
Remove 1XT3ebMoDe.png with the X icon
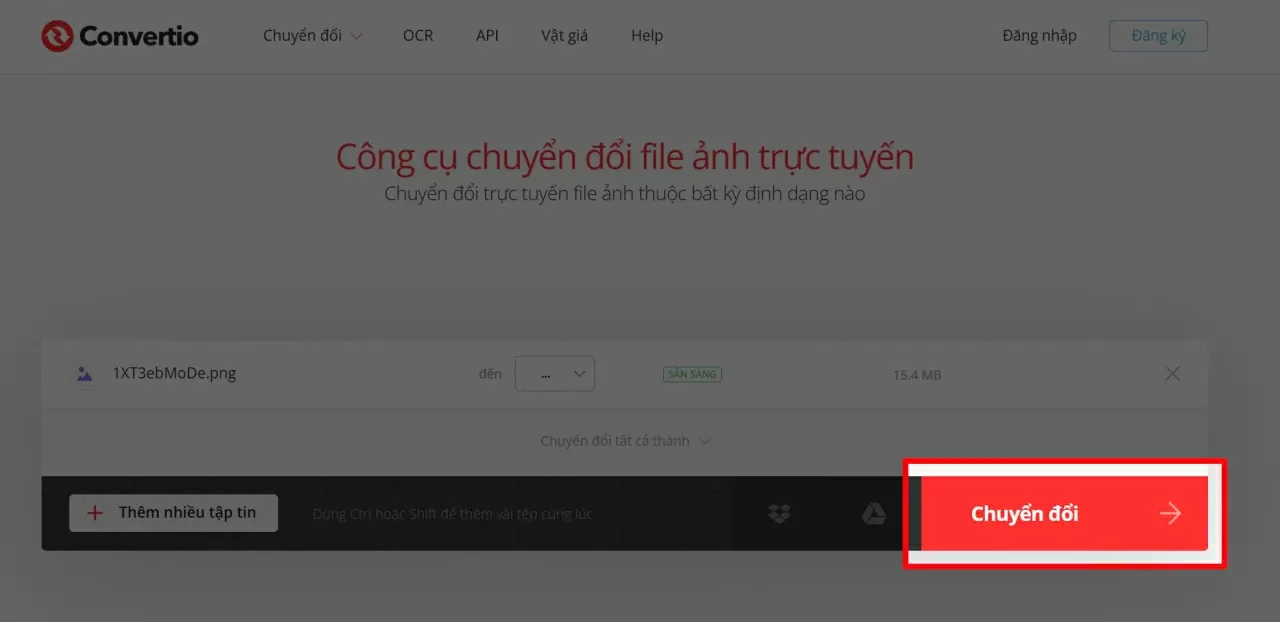click(1172, 373)
